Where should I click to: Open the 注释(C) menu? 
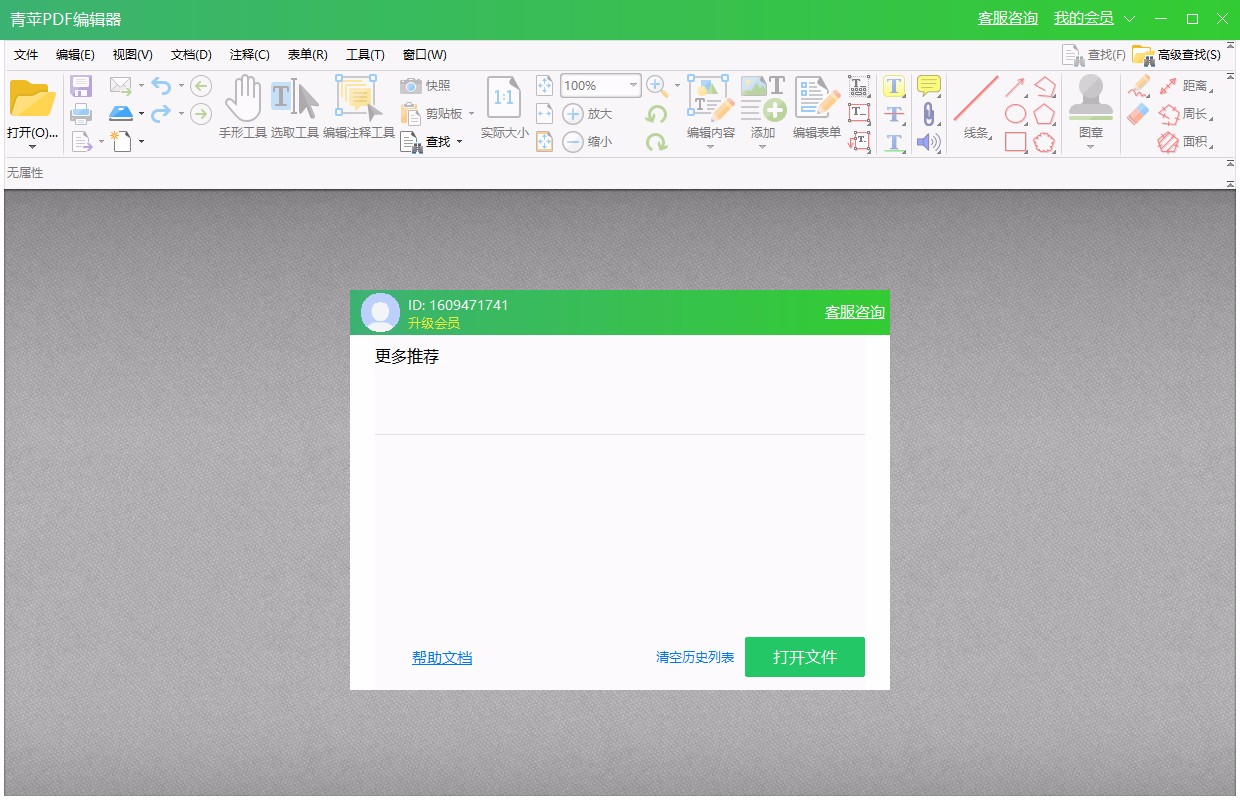[x=246, y=54]
